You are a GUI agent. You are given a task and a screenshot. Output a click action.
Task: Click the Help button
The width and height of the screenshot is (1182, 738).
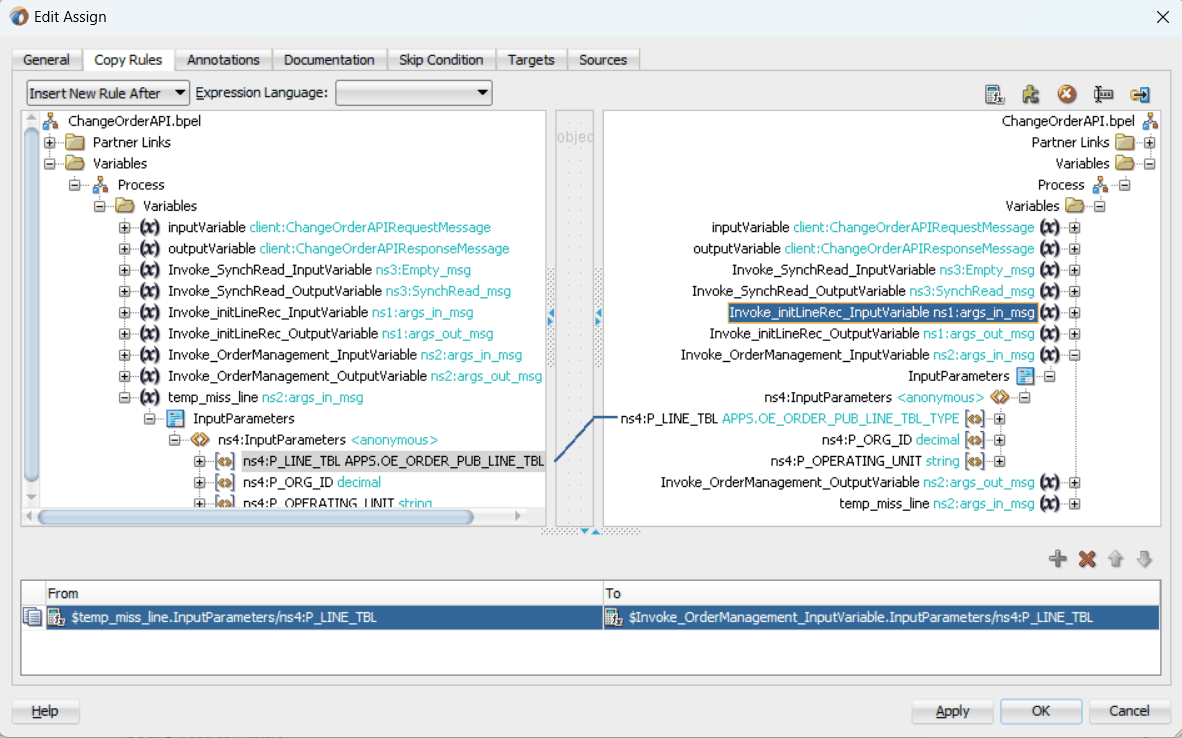coord(45,711)
